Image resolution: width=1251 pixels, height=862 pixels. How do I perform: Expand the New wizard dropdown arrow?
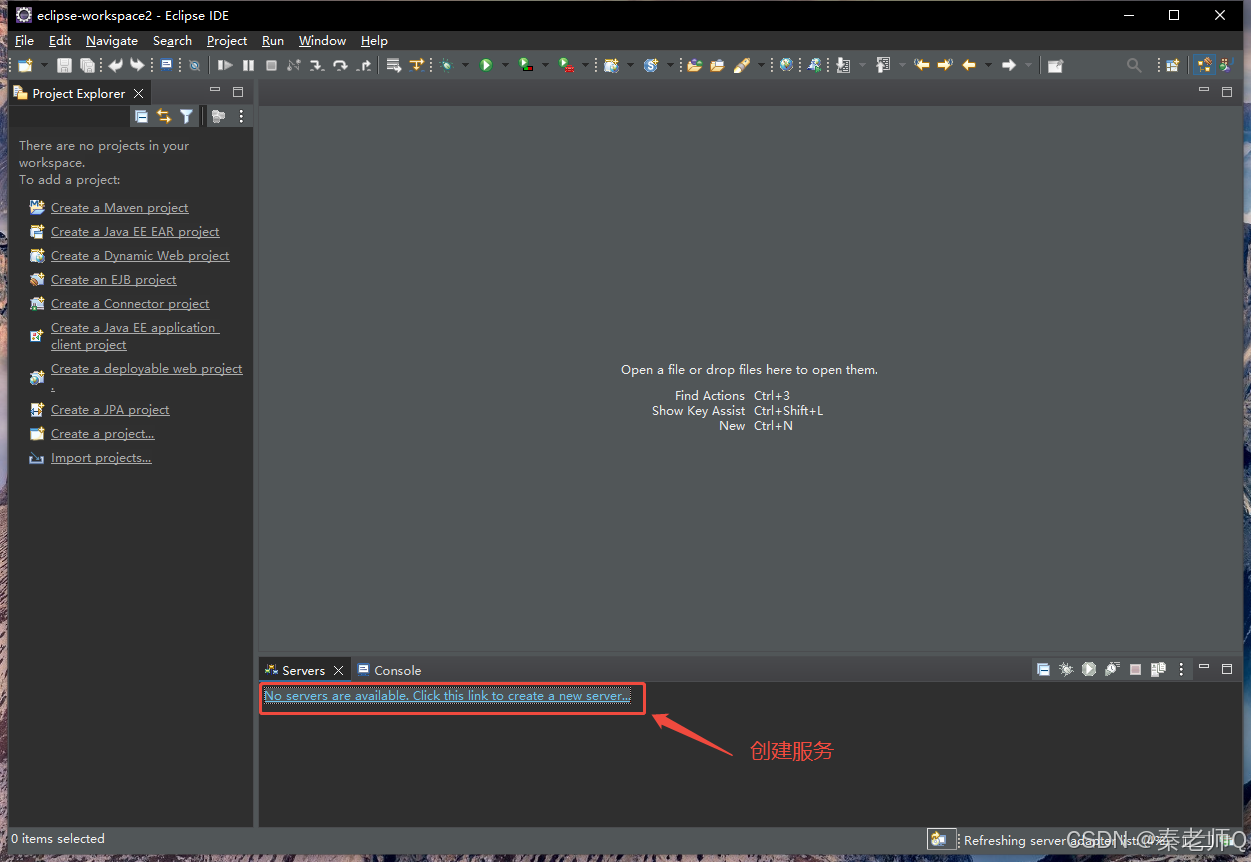(x=43, y=65)
